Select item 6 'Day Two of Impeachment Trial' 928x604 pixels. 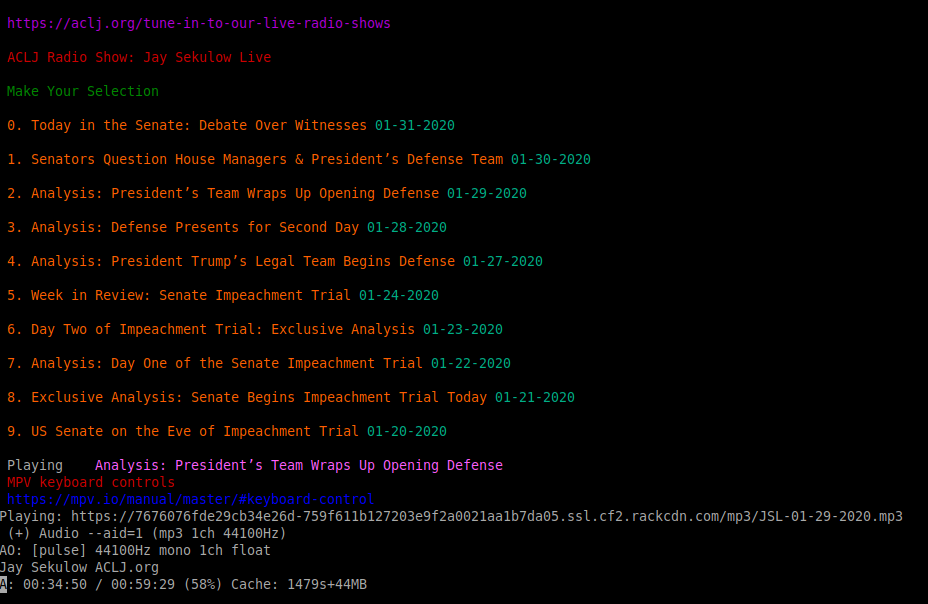211,330
